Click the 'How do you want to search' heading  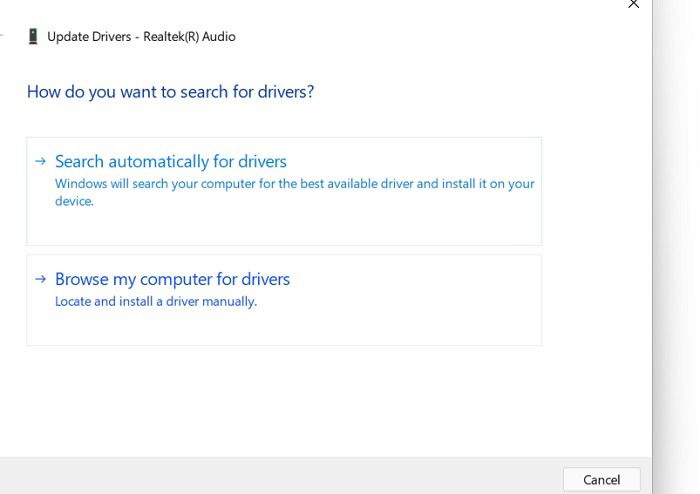click(170, 92)
